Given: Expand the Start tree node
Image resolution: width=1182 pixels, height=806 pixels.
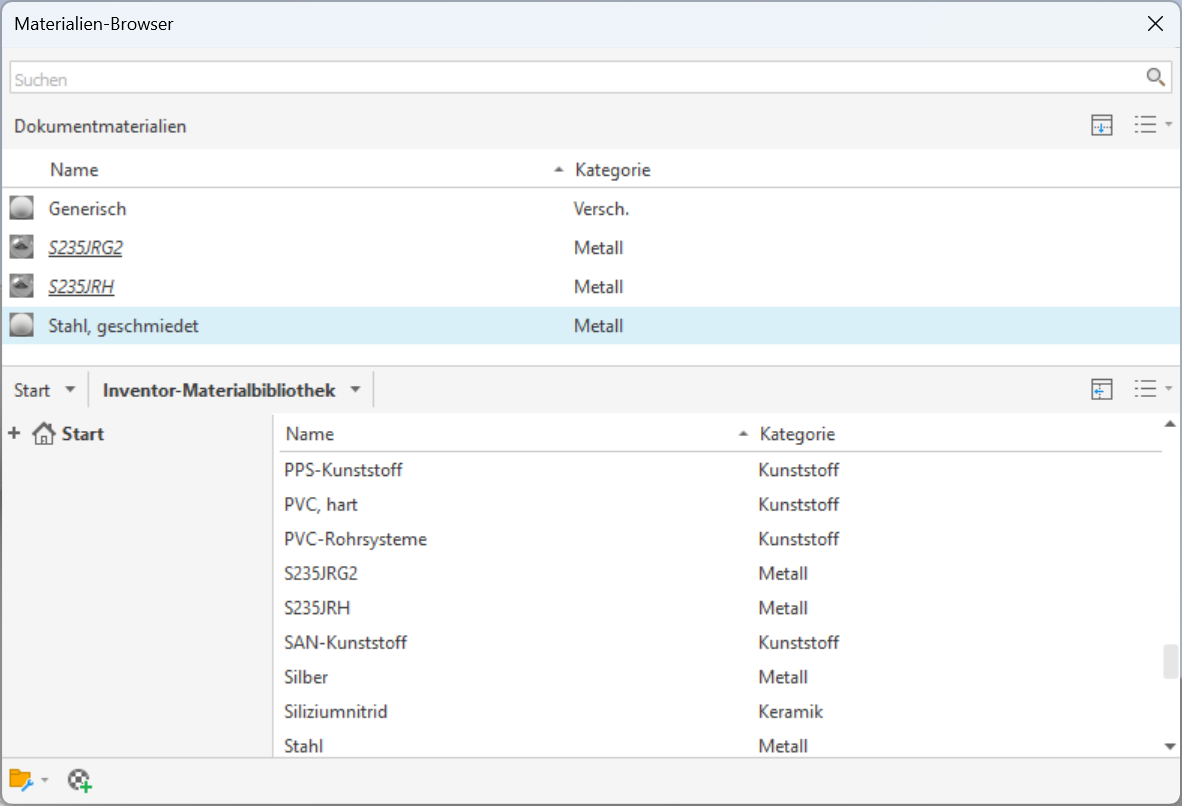Looking at the screenshot, I should (14, 434).
